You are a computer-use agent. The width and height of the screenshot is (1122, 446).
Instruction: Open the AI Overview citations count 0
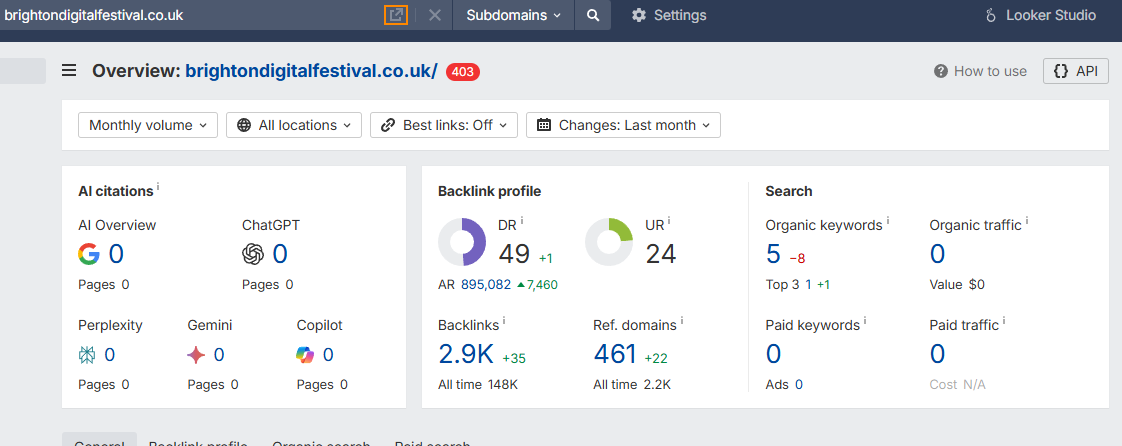(x=116, y=254)
